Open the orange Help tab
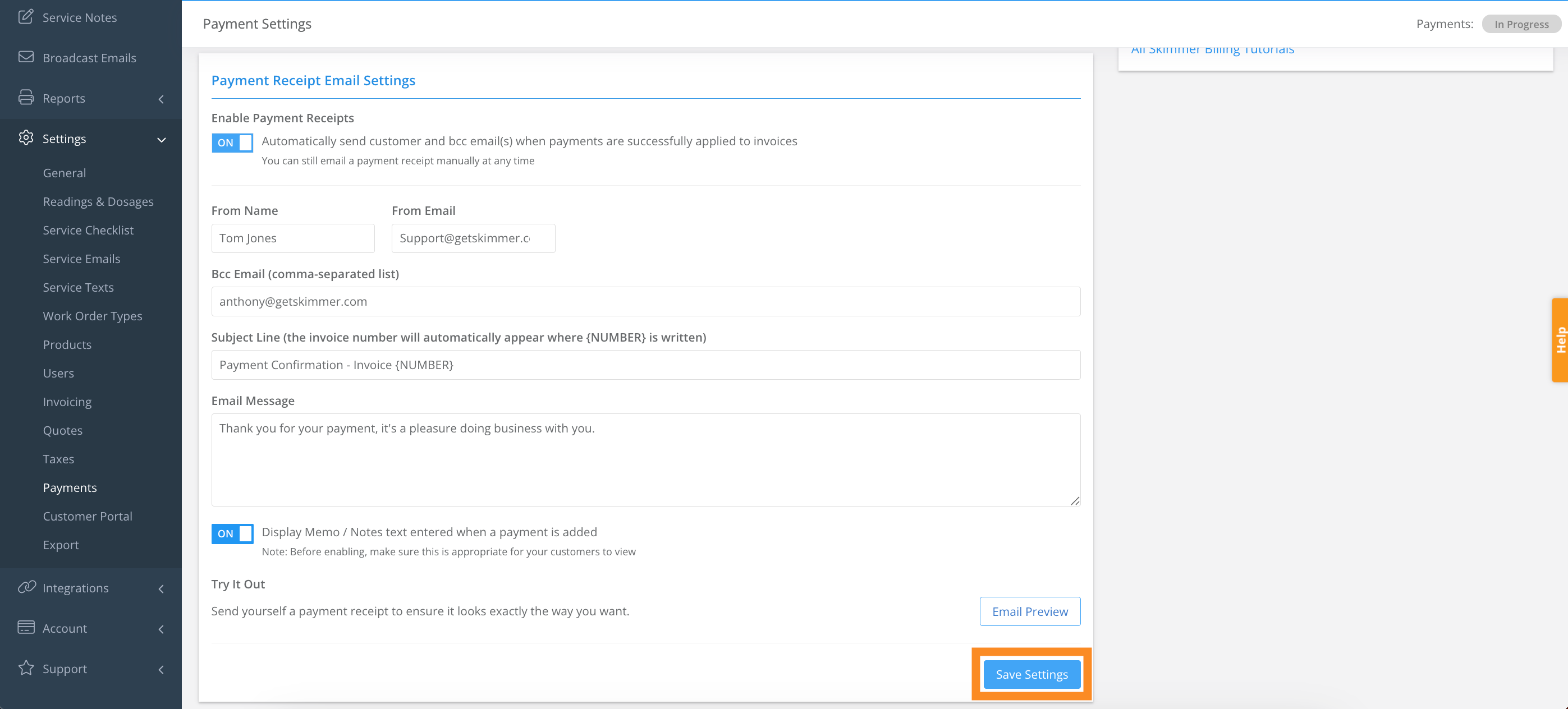Viewport: 1568px width, 709px height. coord(1560,339)
